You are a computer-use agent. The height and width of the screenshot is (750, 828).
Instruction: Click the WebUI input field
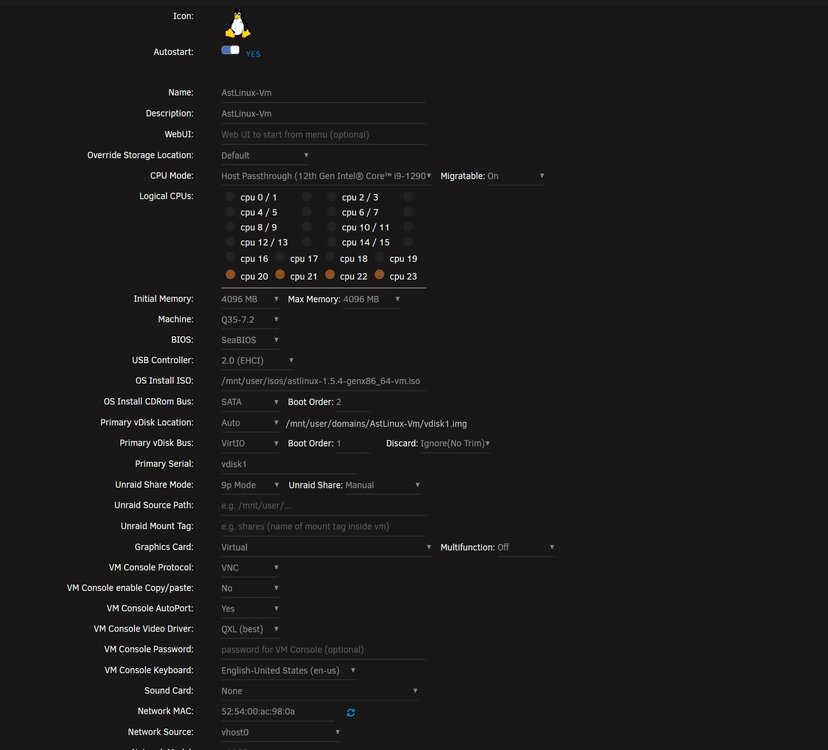point(323,135)
